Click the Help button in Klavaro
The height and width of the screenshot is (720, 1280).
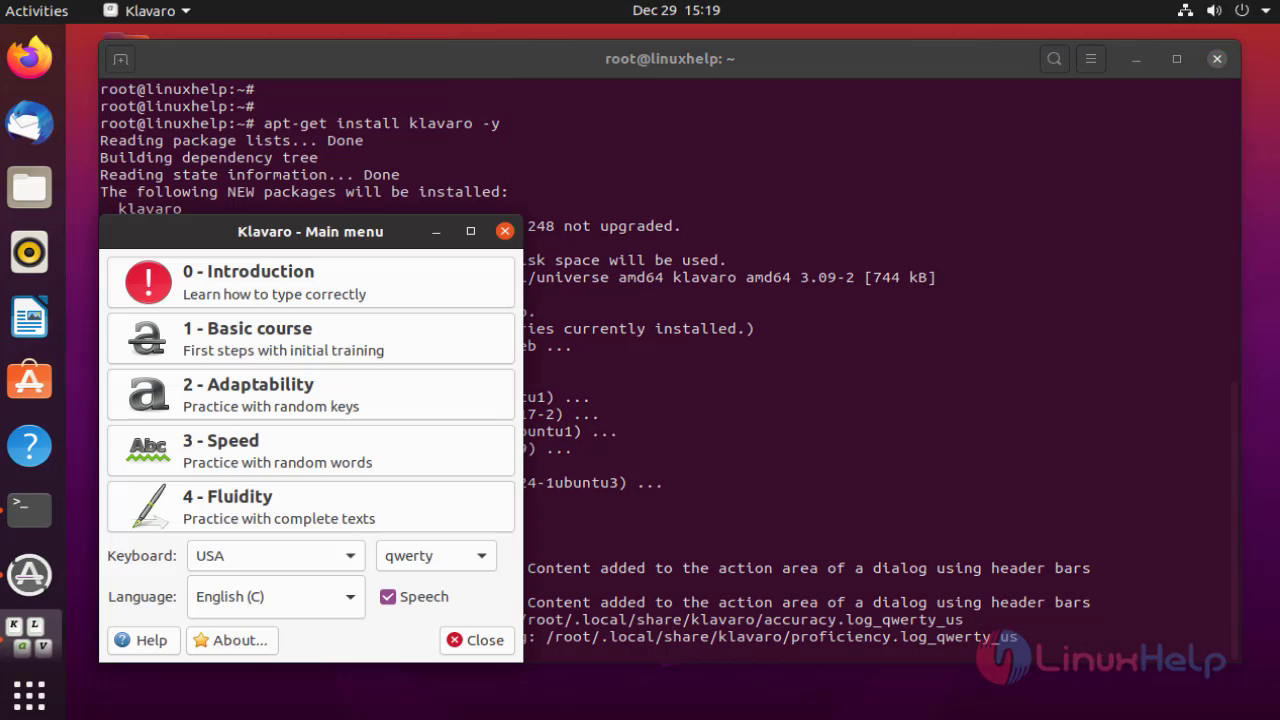pos(144,640)
